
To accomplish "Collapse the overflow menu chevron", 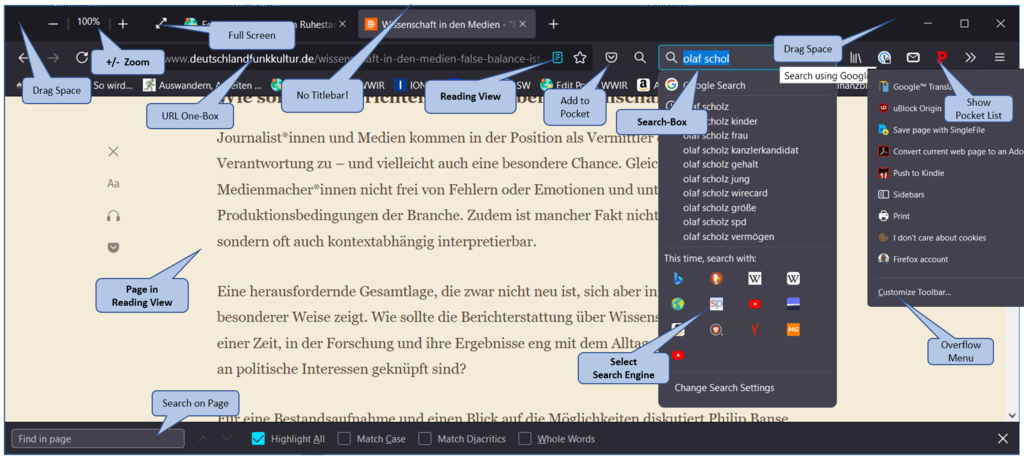I will (970, 58).
